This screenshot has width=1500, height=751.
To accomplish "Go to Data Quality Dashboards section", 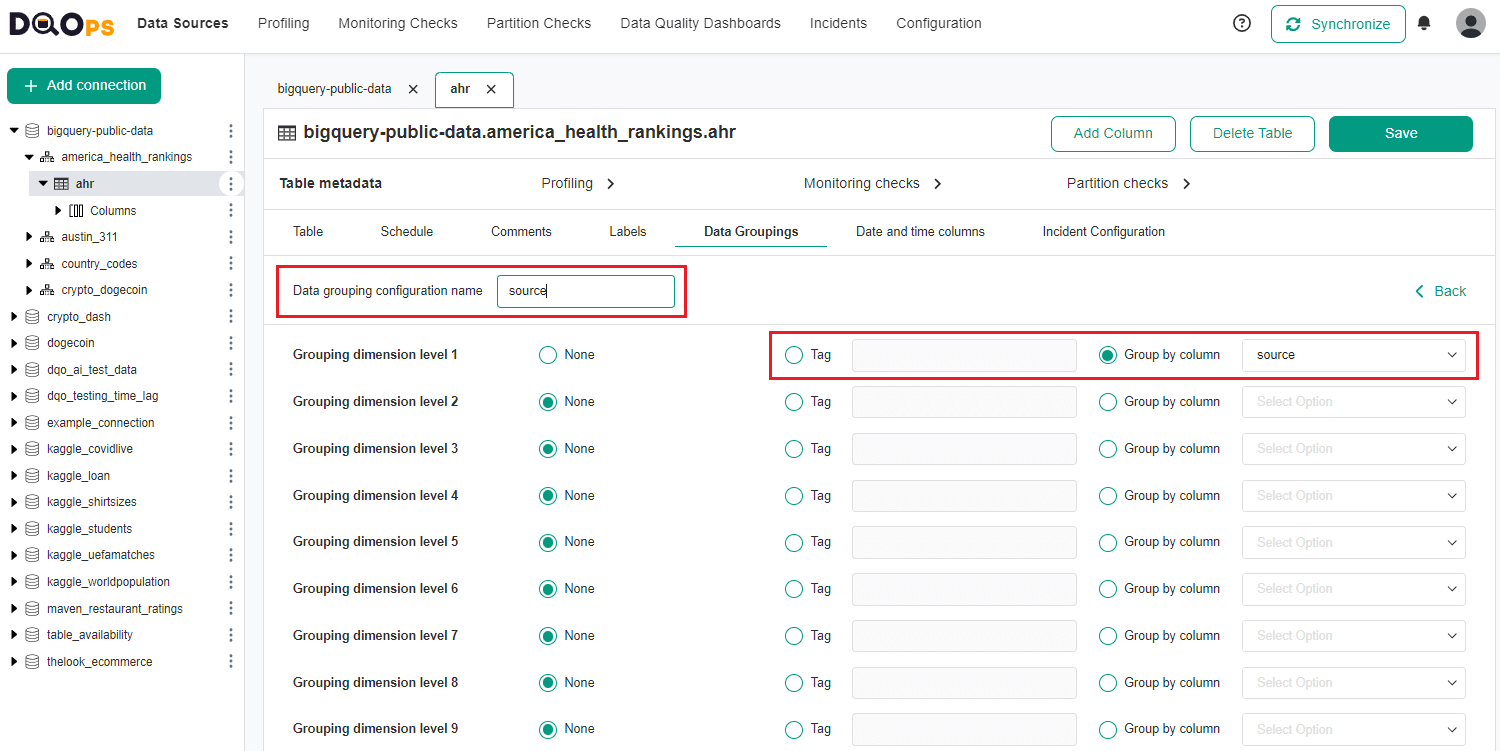I will pyautogui.click(x=700, y=23).
